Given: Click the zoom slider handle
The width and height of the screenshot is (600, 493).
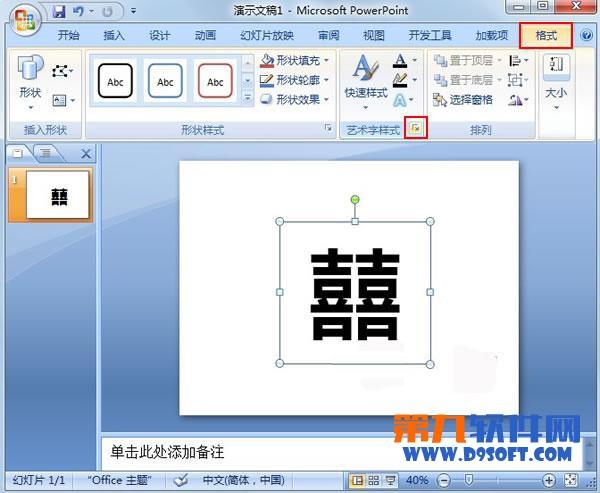Looking at the screenshot, I should (469, 480).
